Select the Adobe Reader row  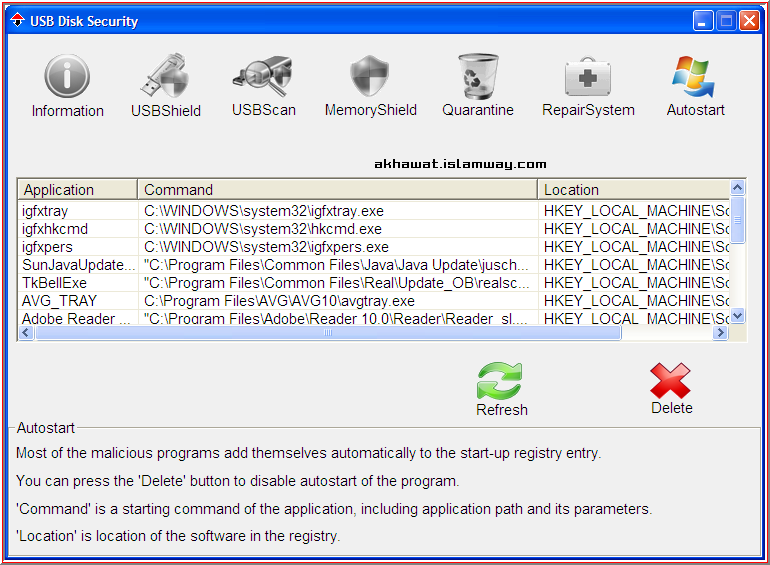click(x=374, y=318)
